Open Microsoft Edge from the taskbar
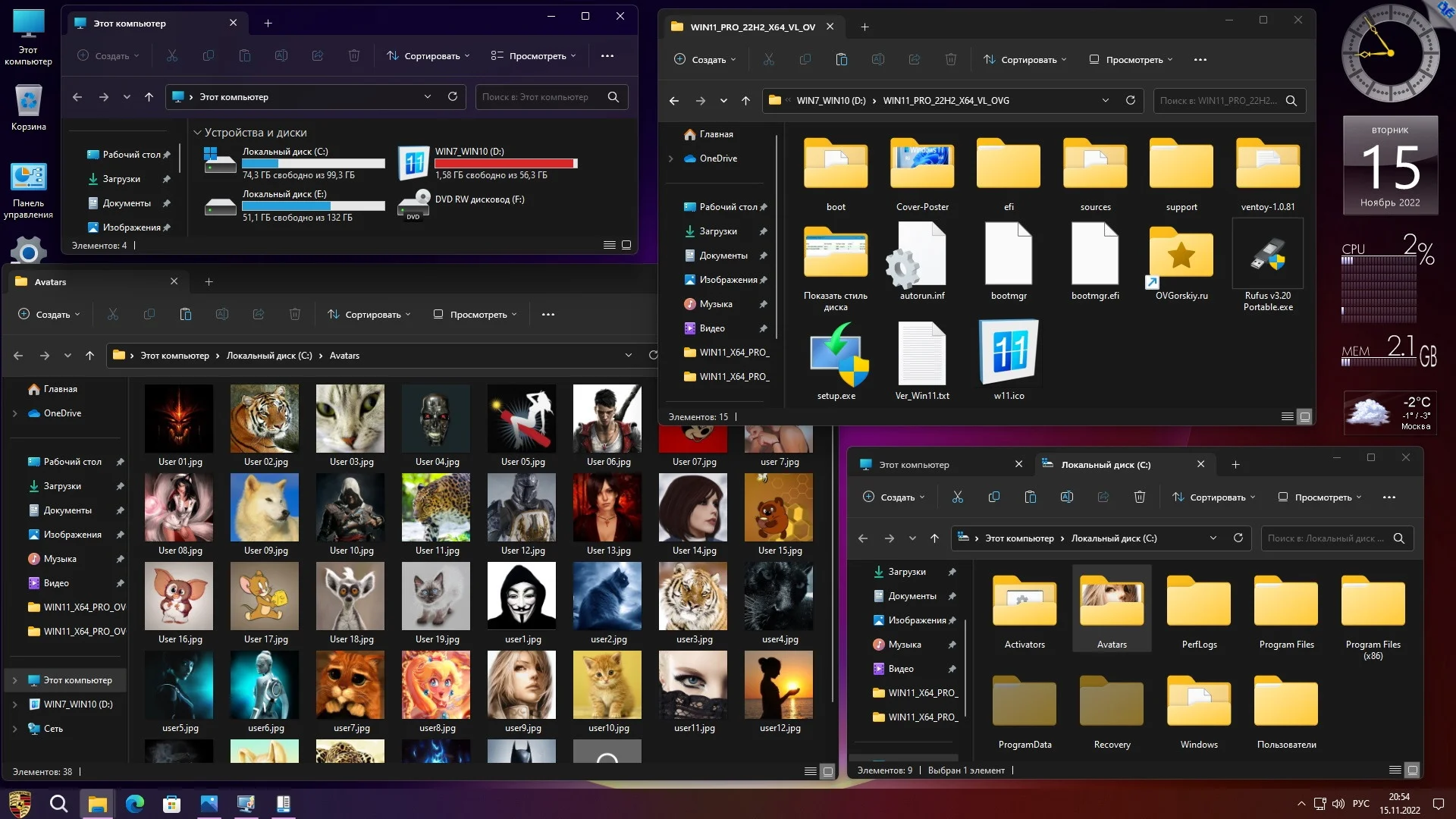This screenshot has width=1456, height=819. [135, 804]
